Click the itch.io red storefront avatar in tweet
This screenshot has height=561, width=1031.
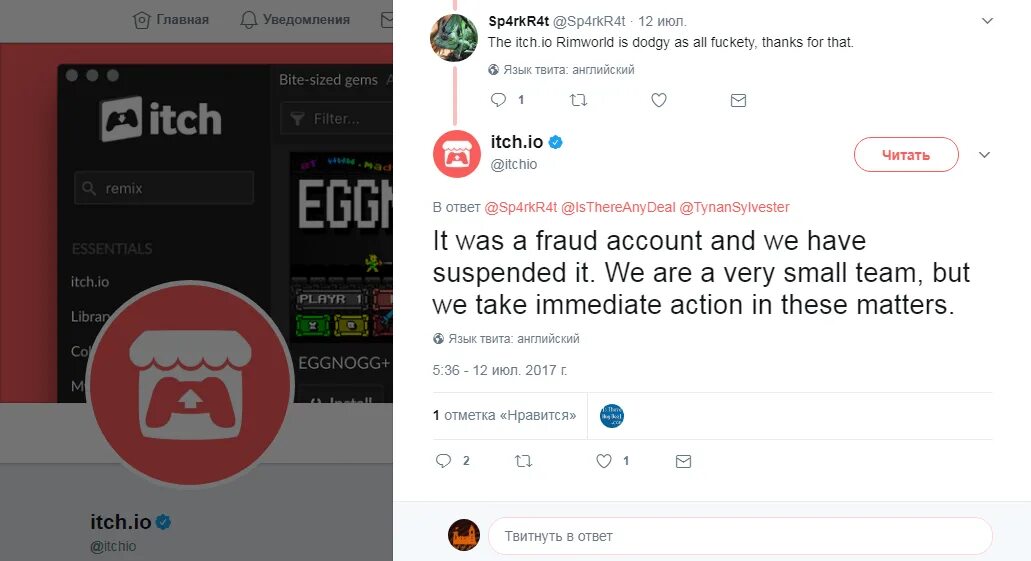point(457,154)
